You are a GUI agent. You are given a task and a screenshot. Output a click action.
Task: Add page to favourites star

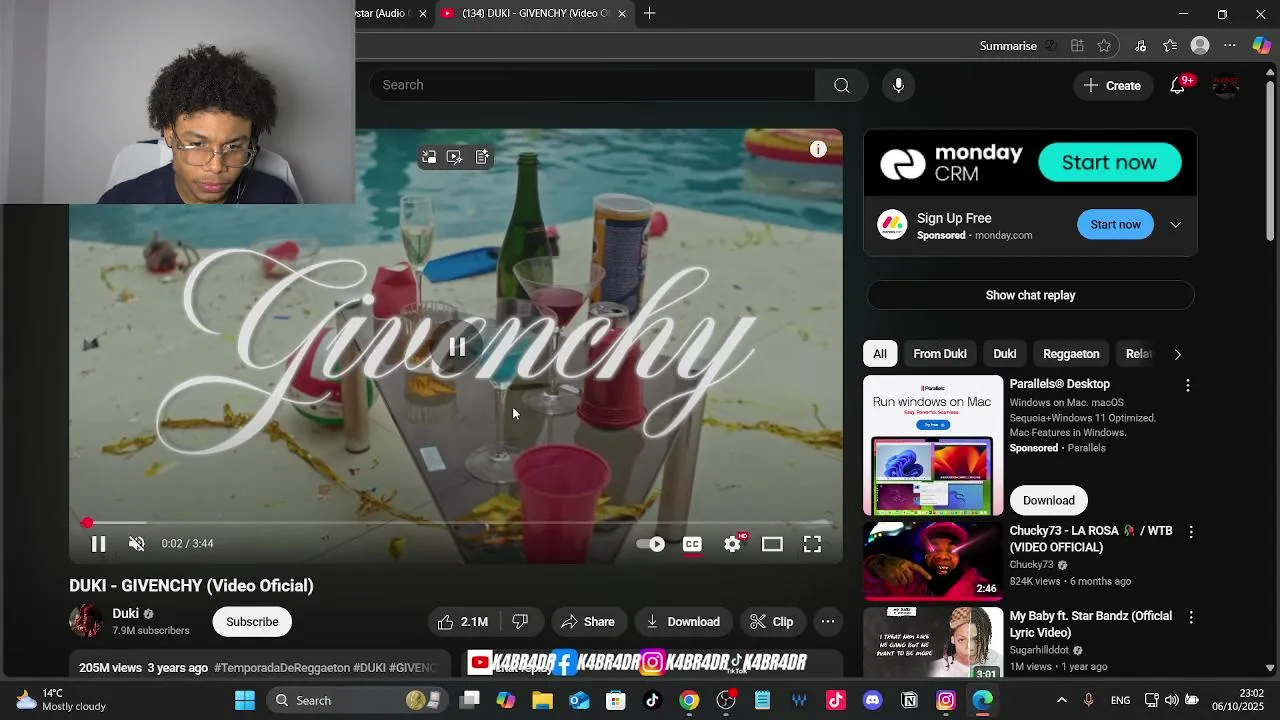coord(1104,46)
